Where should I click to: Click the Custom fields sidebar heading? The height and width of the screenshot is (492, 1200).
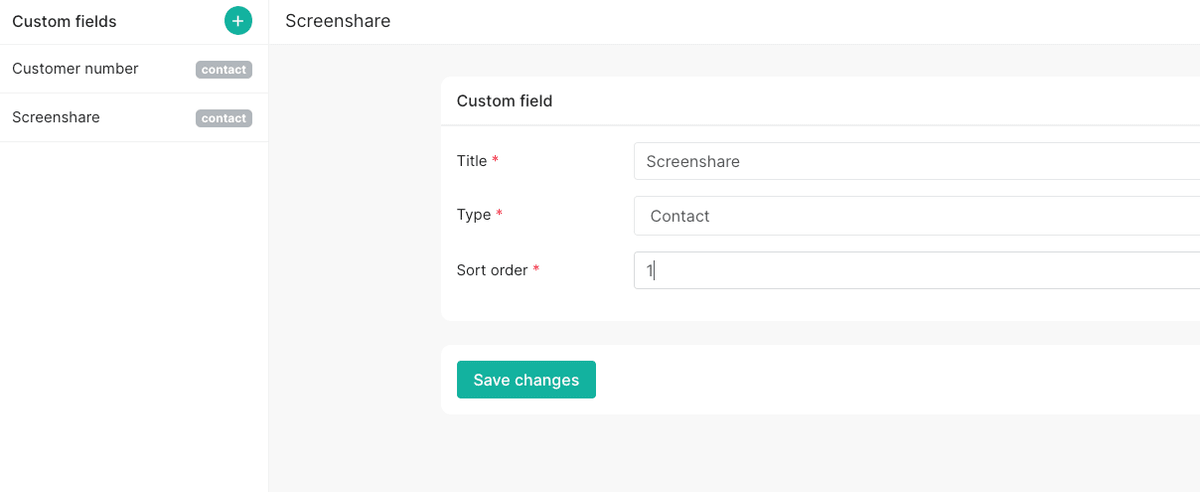pyautogui.click(x=64, y=21)
